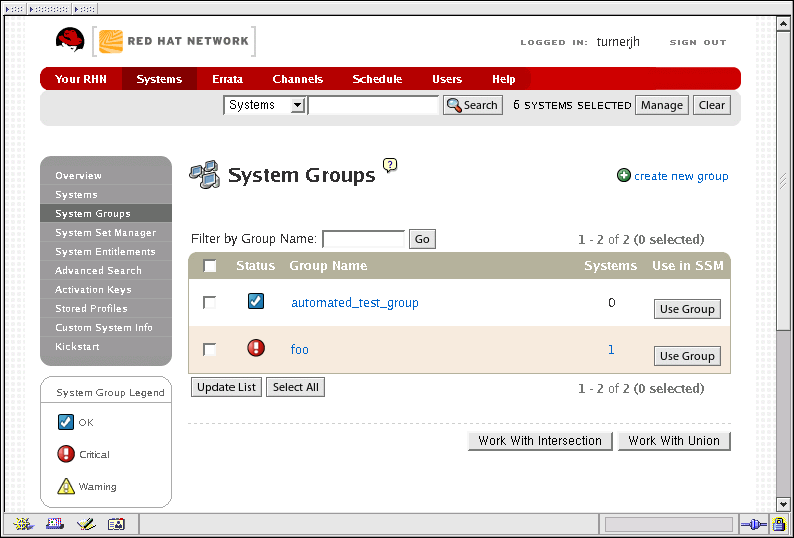
Task: Go to Overview in sidebar
Action: pyautogui.click(x=106, y=175)
